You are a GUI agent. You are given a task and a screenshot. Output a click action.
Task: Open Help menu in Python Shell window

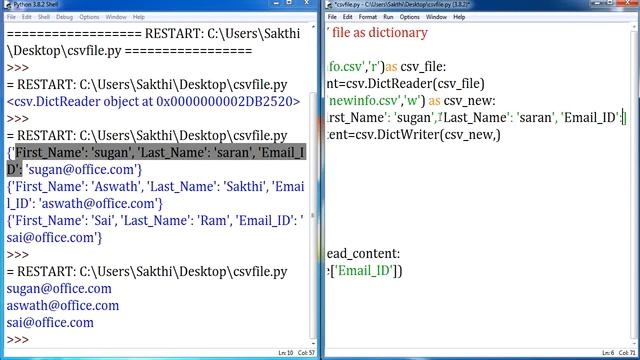[x=139, y=17]
